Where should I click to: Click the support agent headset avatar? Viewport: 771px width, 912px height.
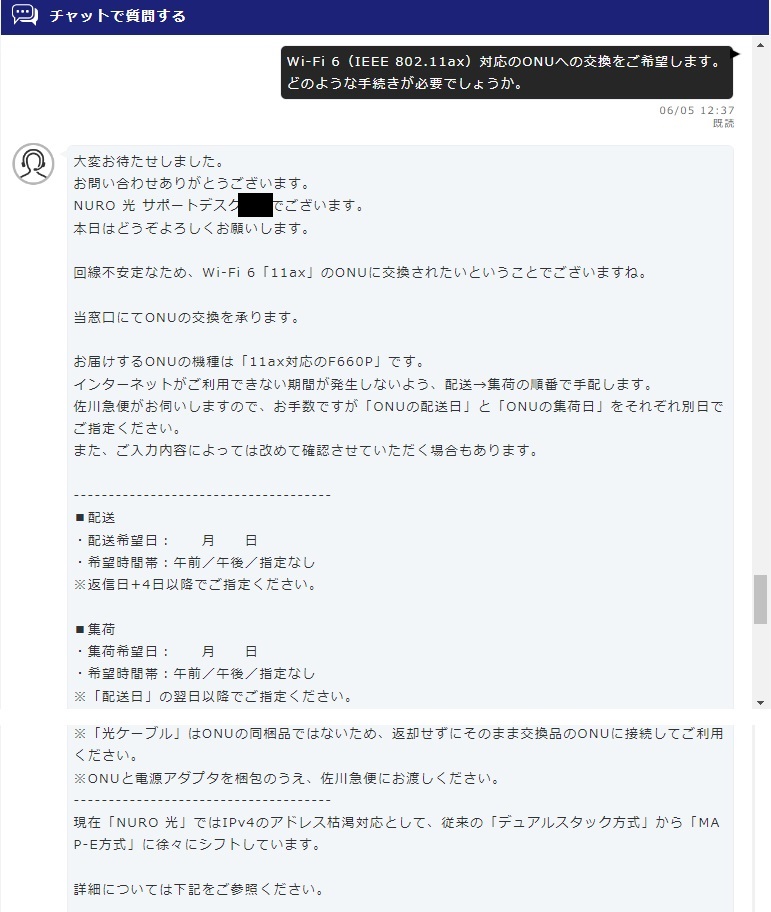(33, 164)
